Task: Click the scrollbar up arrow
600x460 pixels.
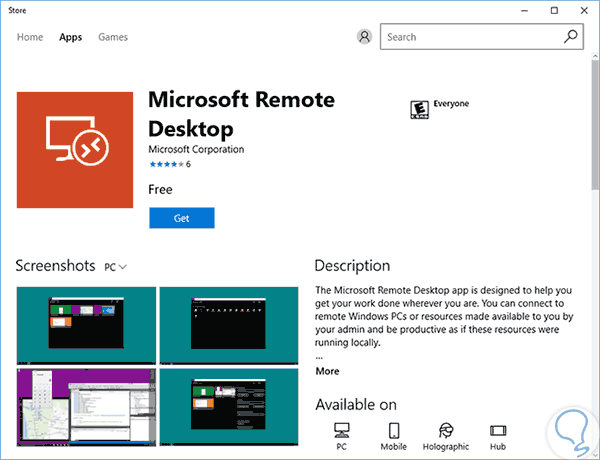Action: (595, 56)
